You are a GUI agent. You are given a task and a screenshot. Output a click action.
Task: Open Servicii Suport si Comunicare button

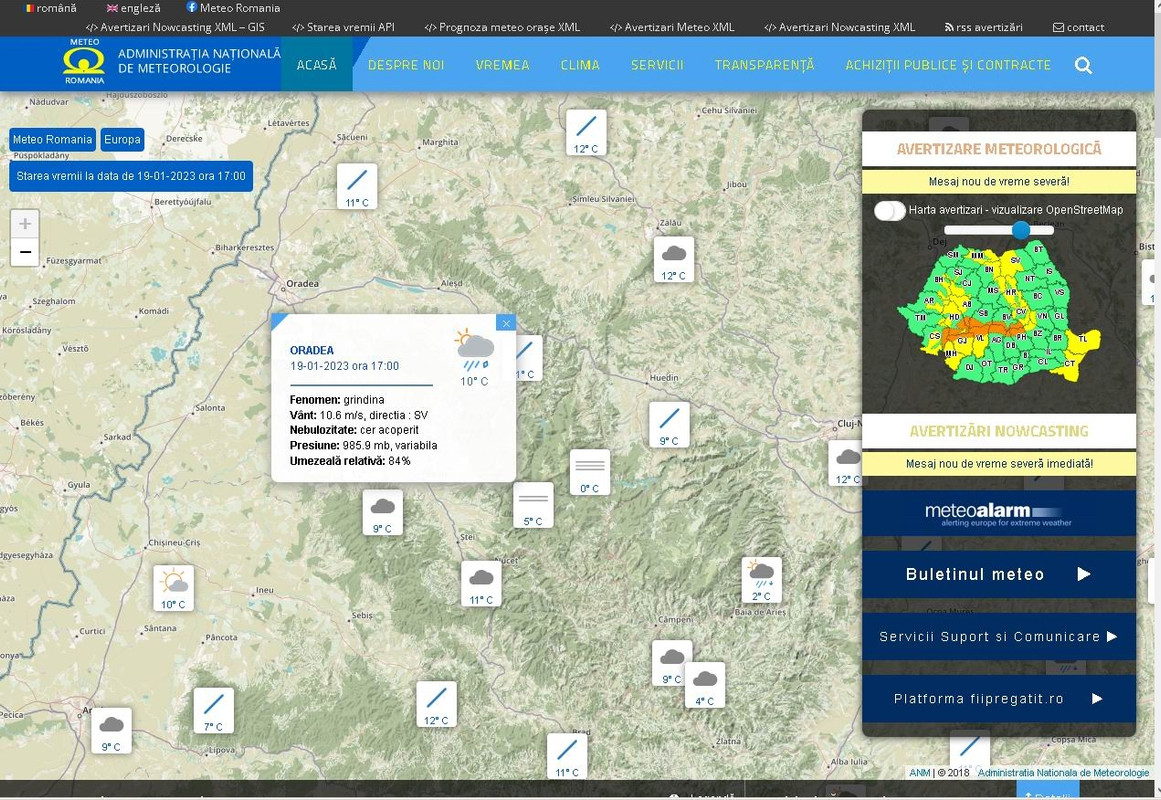999,636
